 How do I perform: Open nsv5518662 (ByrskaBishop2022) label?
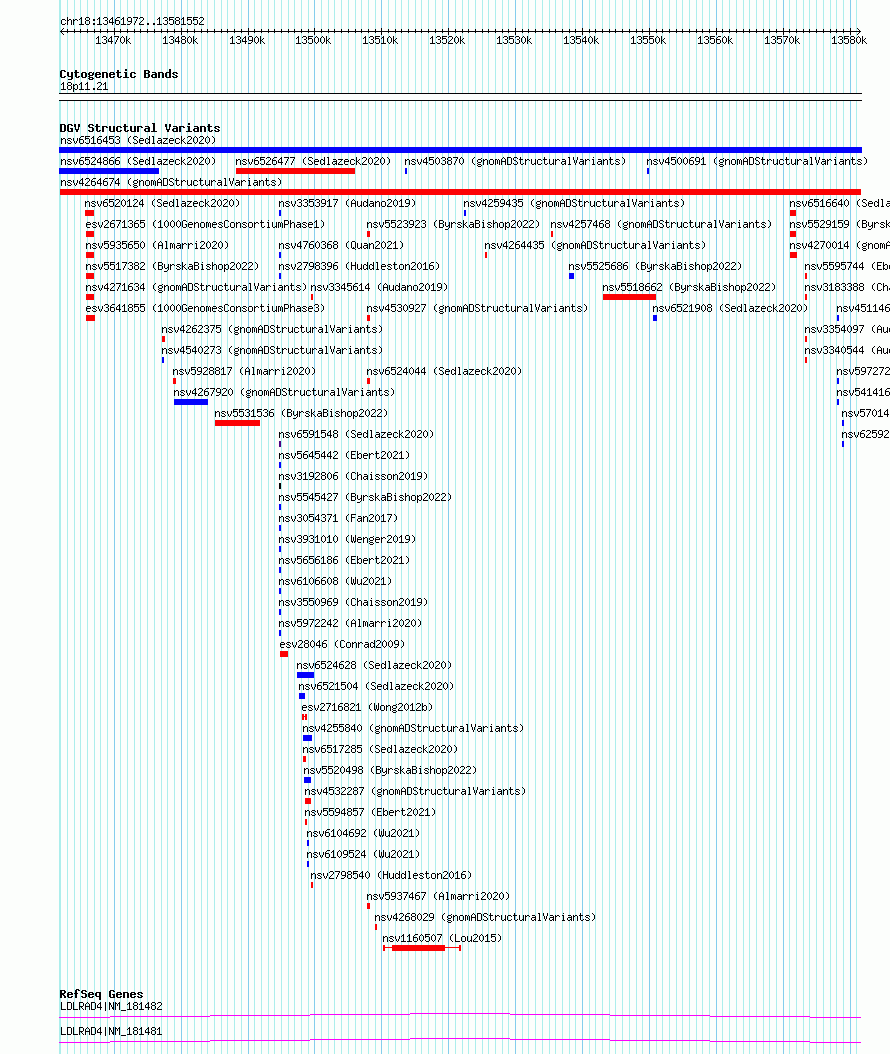point(689,287)
